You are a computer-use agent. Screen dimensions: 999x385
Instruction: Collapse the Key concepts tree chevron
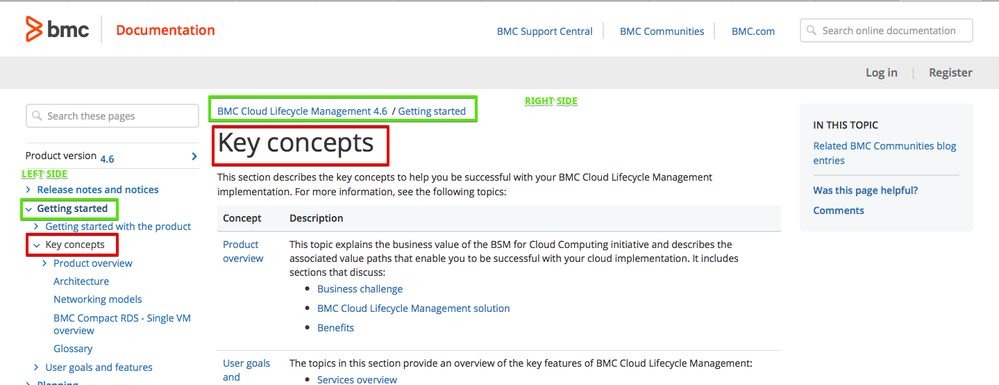coord(36,245)
